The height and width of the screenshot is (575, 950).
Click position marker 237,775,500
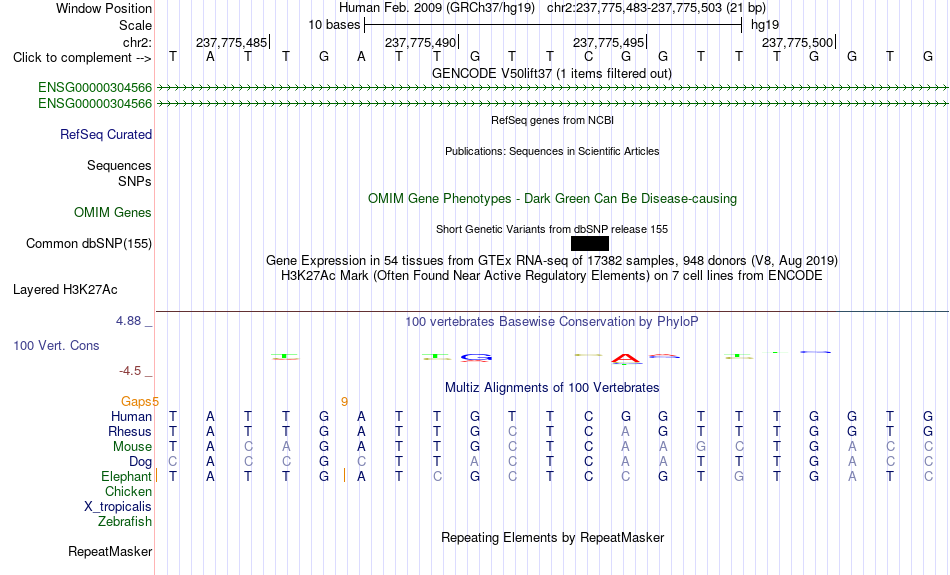coord(797,42)
